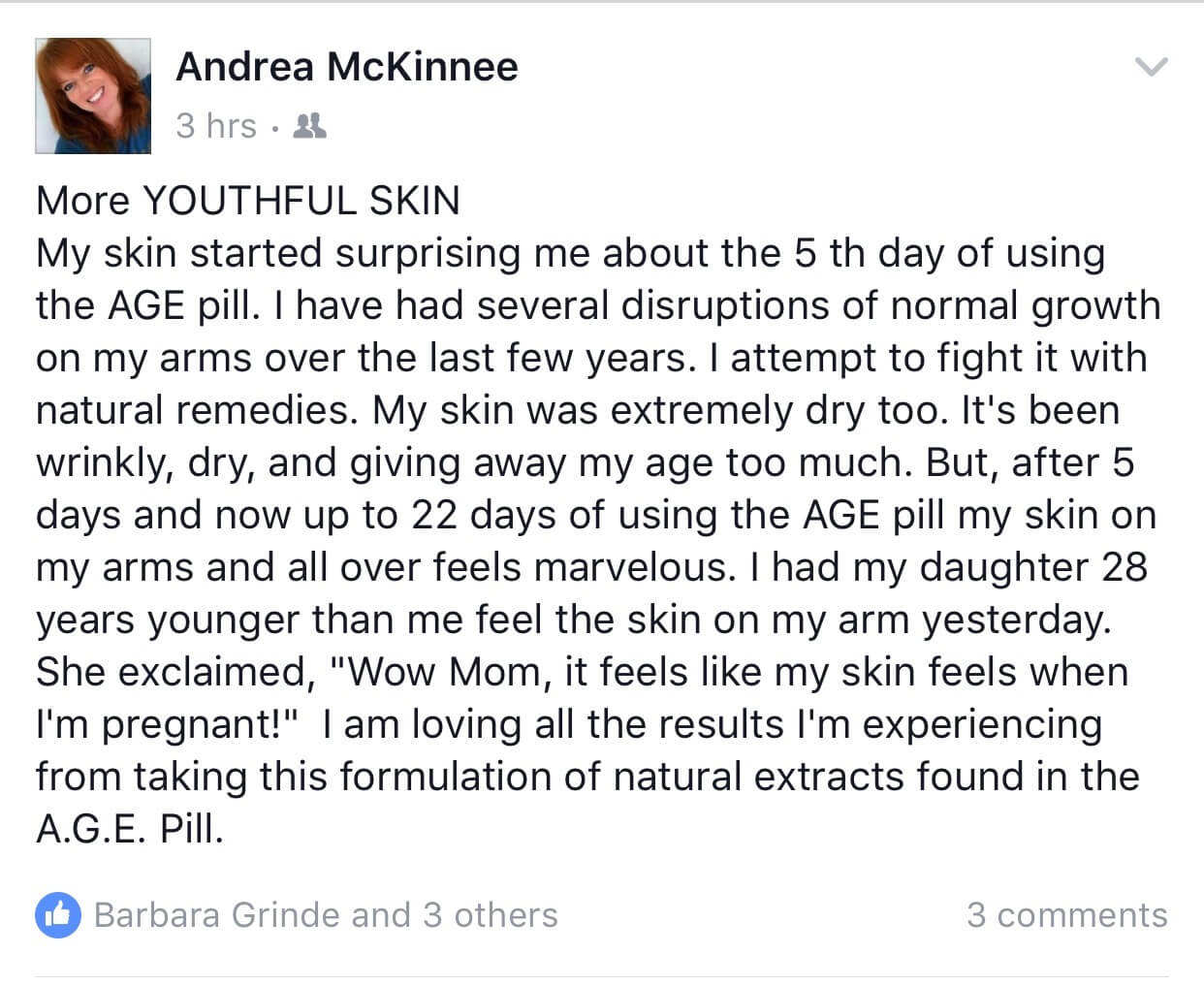Open the 3 comments link
Screen dimensions: 1204x986
1066,915
